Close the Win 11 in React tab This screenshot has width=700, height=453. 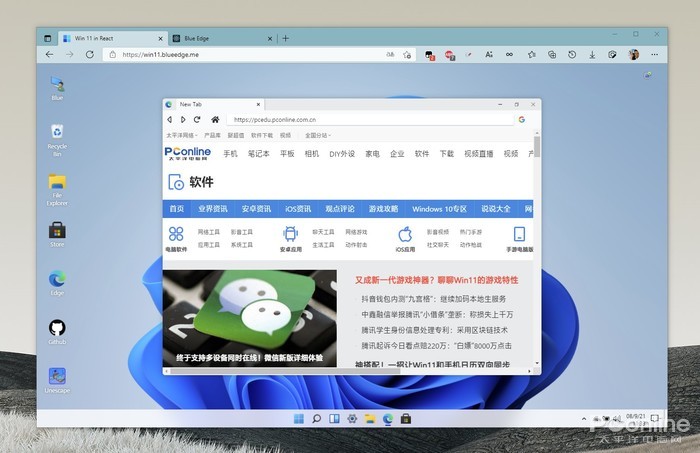pos(160,39)
